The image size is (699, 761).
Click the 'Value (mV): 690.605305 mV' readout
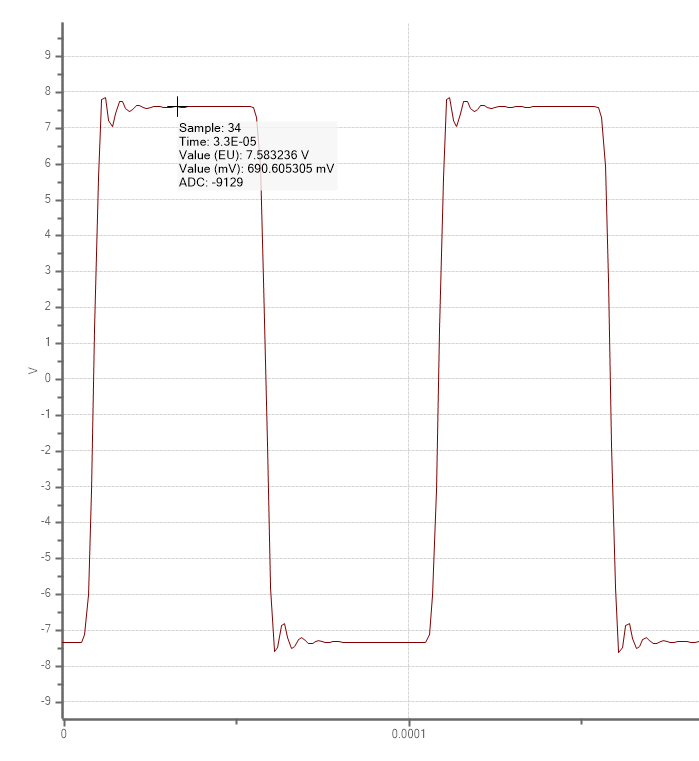[x=256, y=169]
